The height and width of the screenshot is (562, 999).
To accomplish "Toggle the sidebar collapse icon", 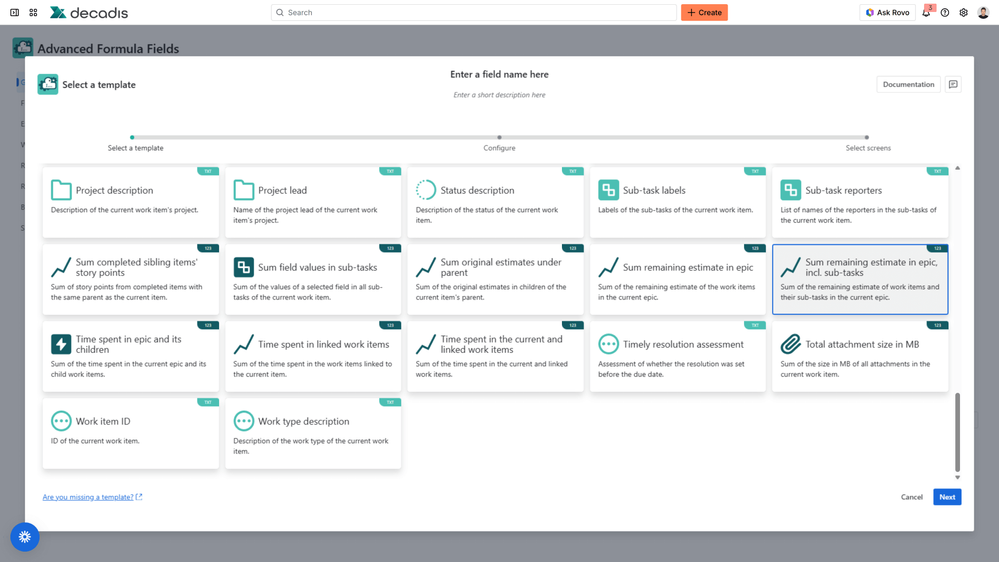I will (x=15, y=13).
